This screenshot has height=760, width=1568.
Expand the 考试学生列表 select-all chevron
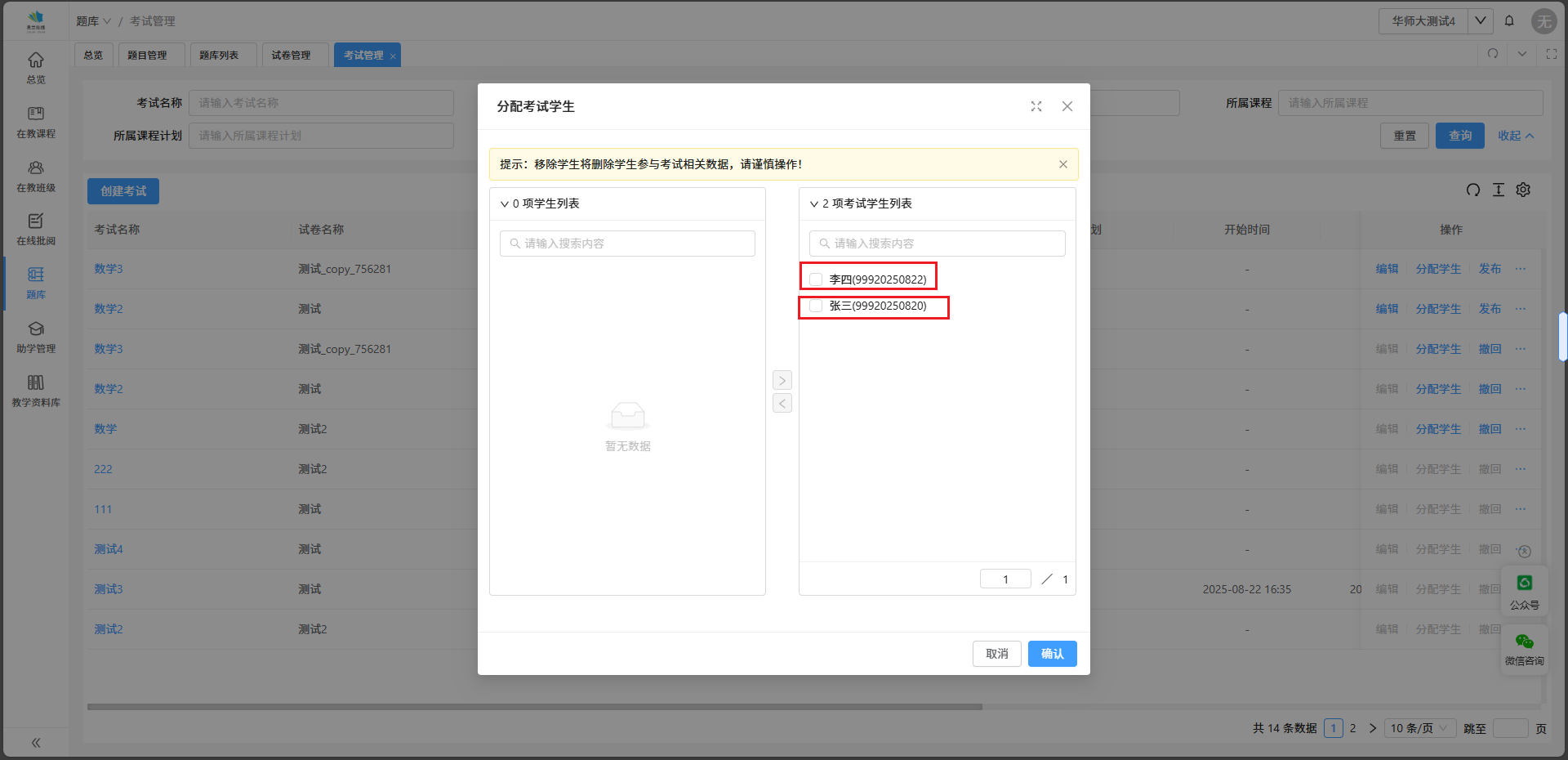tap(813, 204)
